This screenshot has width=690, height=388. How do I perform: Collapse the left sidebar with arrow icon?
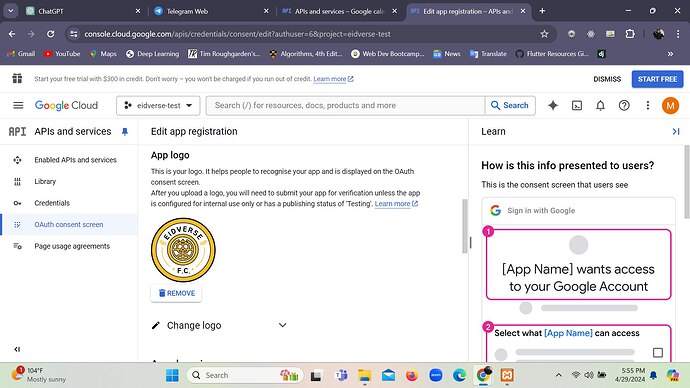coord(17,349)
